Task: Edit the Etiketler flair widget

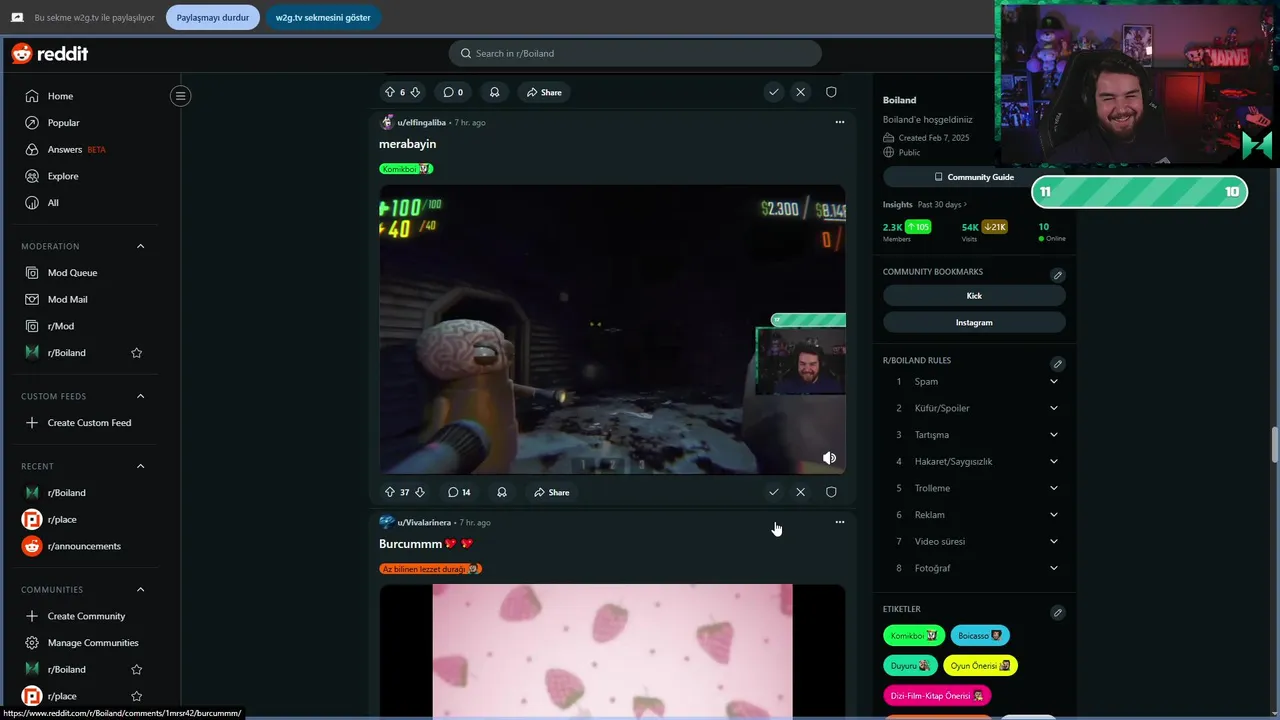Action: pyautogui.click(x=1058, y=613)
